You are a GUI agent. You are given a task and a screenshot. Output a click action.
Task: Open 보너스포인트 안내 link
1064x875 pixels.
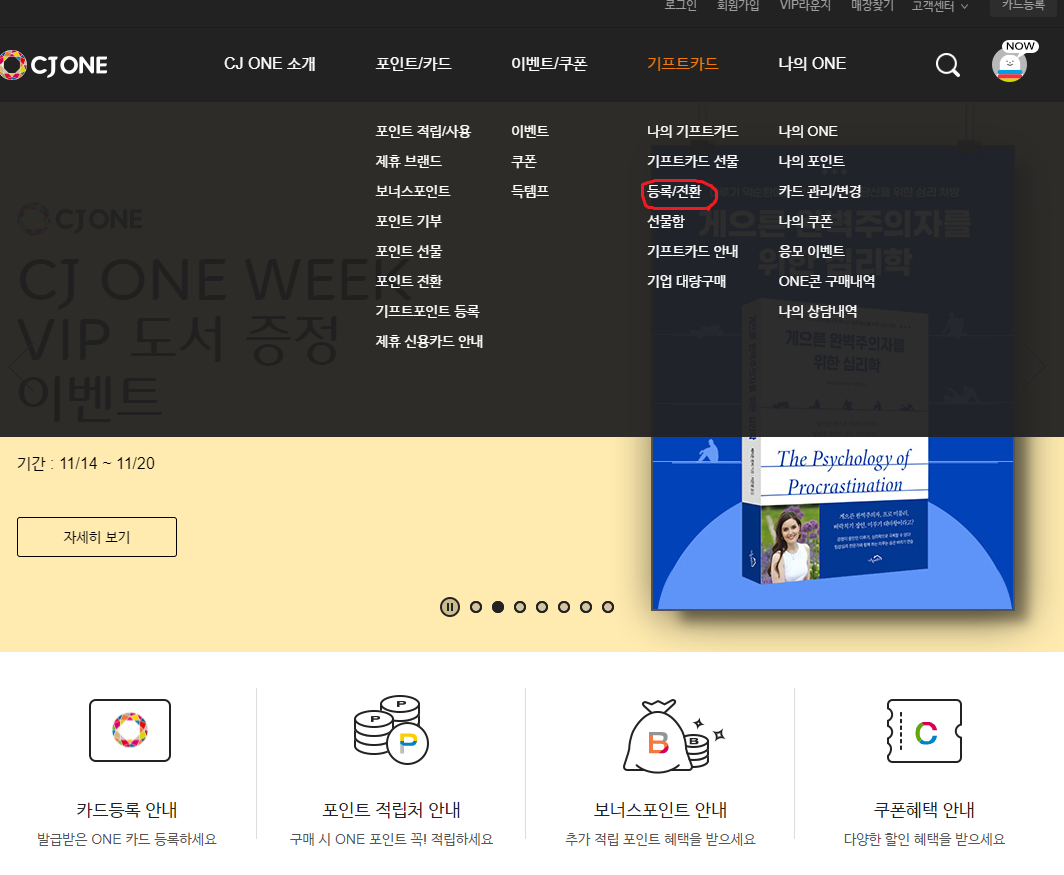660,810
